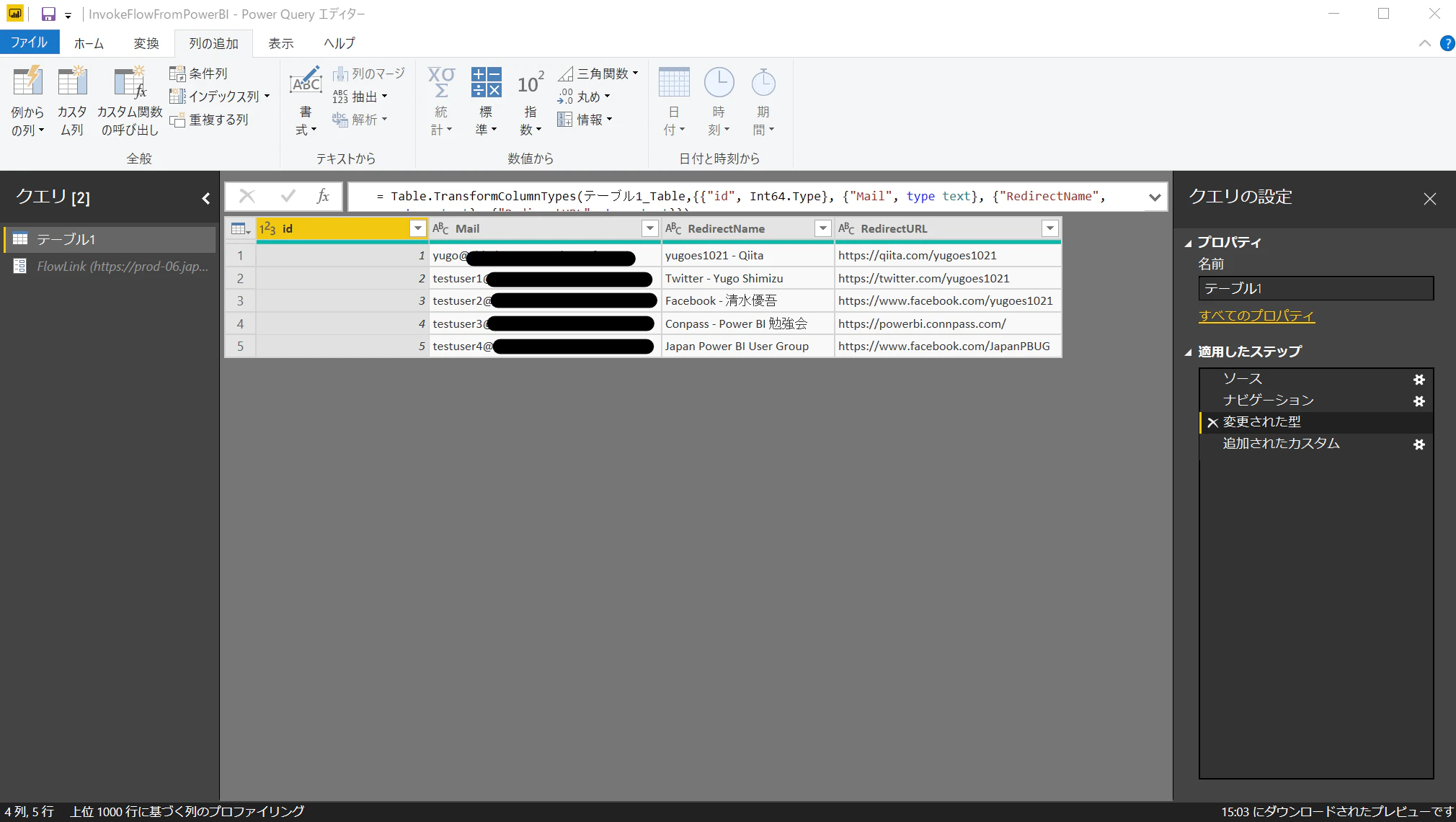Click カスタム関数の呼び出し (Invoke Custom Function) icon
The width and height of the screenshot is (1456, 822).
point(130,81)
